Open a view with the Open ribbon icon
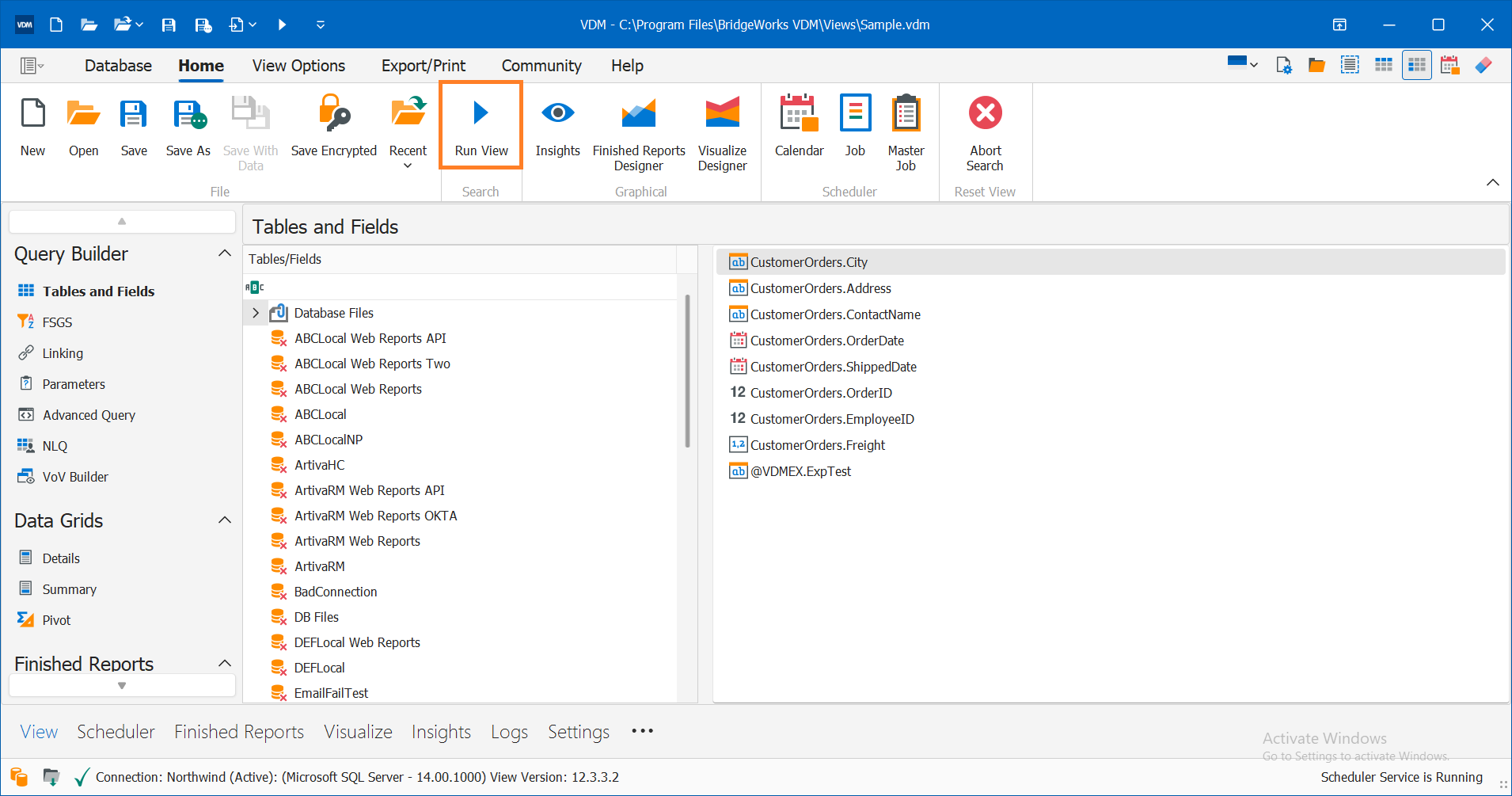This screenshot has width=1512, height=796. coord(83,127)
